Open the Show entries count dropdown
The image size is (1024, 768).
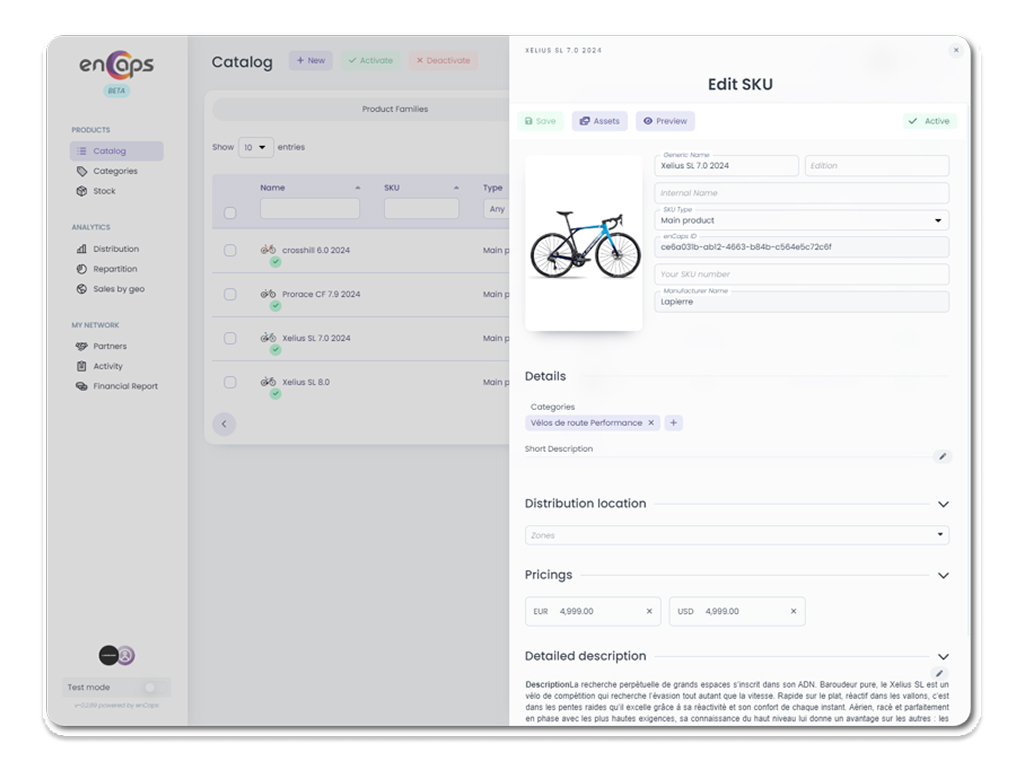click(x=255, y=148)
